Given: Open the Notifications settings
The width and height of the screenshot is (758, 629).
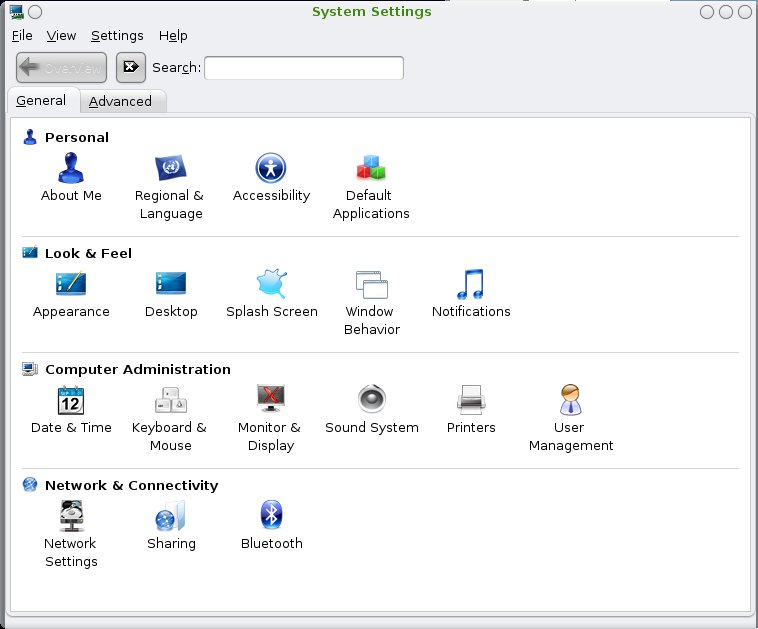Looking at the screenshot, I should (x=471, y=285).
